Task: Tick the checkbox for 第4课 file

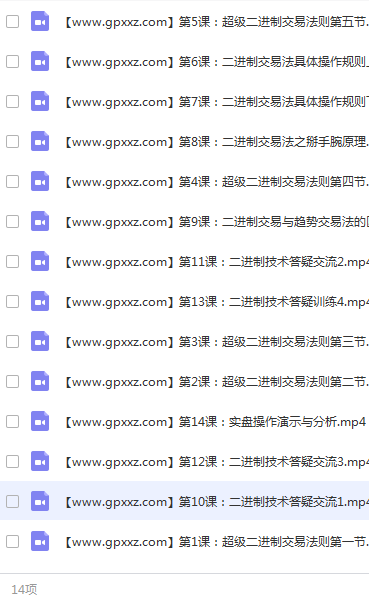Action: (x=13, y=182)
